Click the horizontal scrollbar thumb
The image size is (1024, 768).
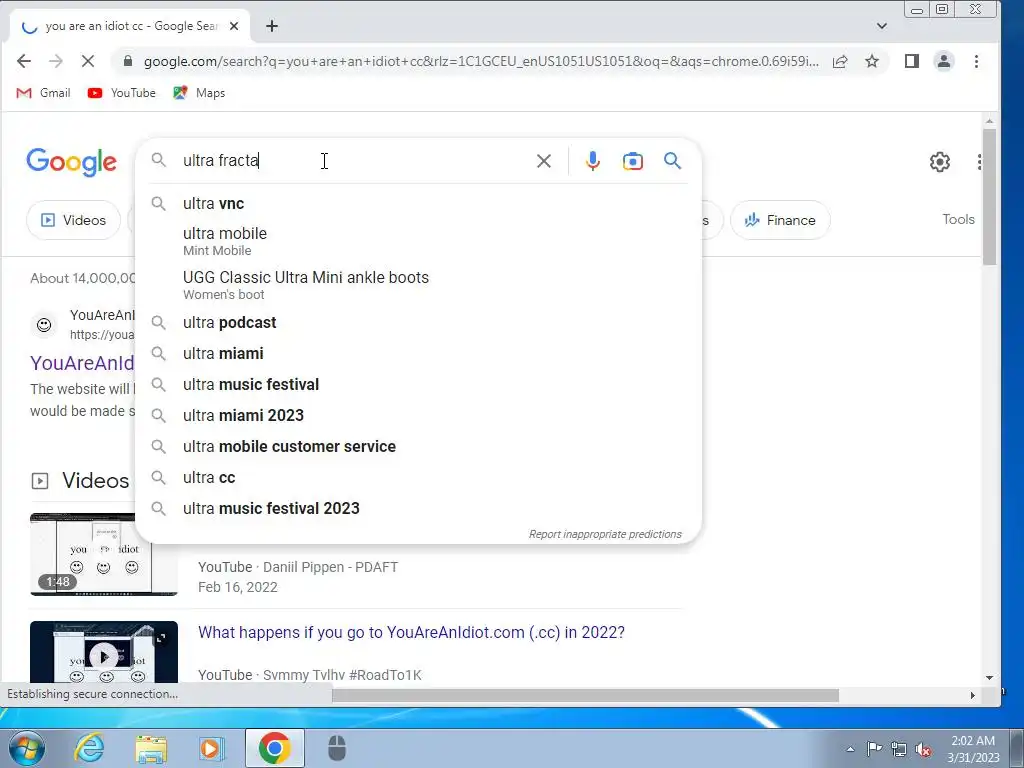[x=585, y=696]
